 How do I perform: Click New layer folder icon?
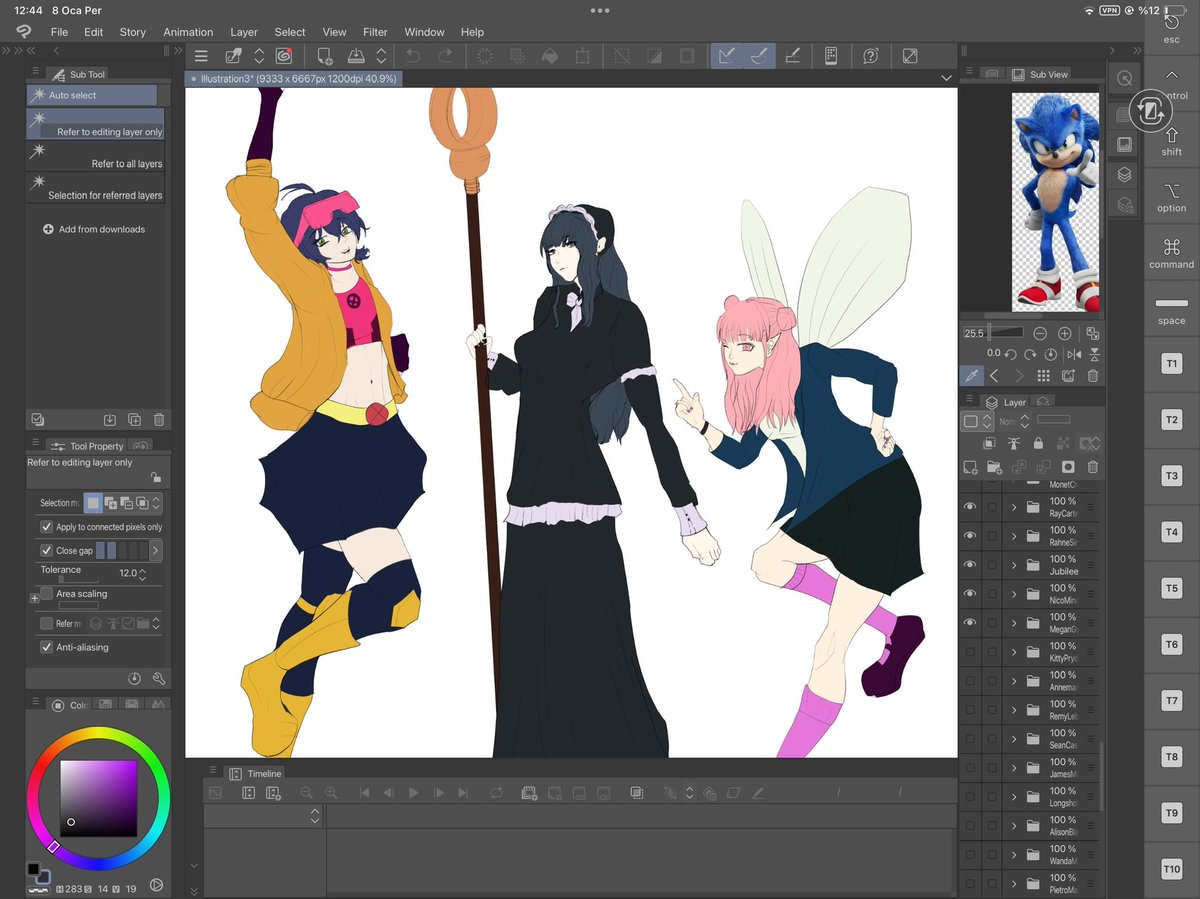point(995,467)
